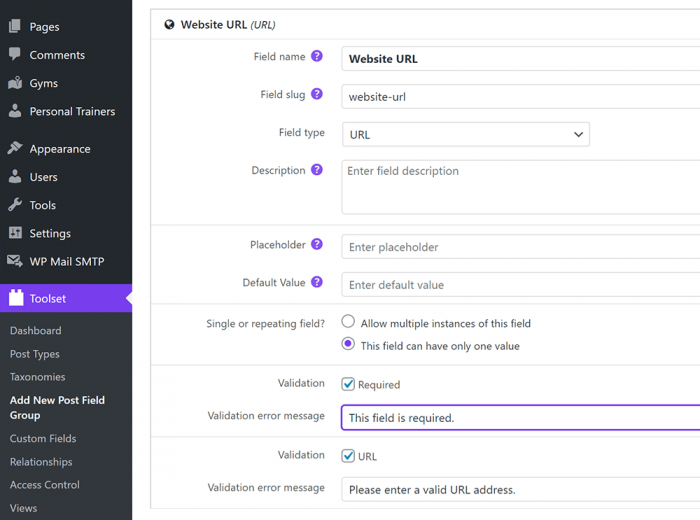Open the Access Control submenu link

pyautogui.click(x=45, y=485)
